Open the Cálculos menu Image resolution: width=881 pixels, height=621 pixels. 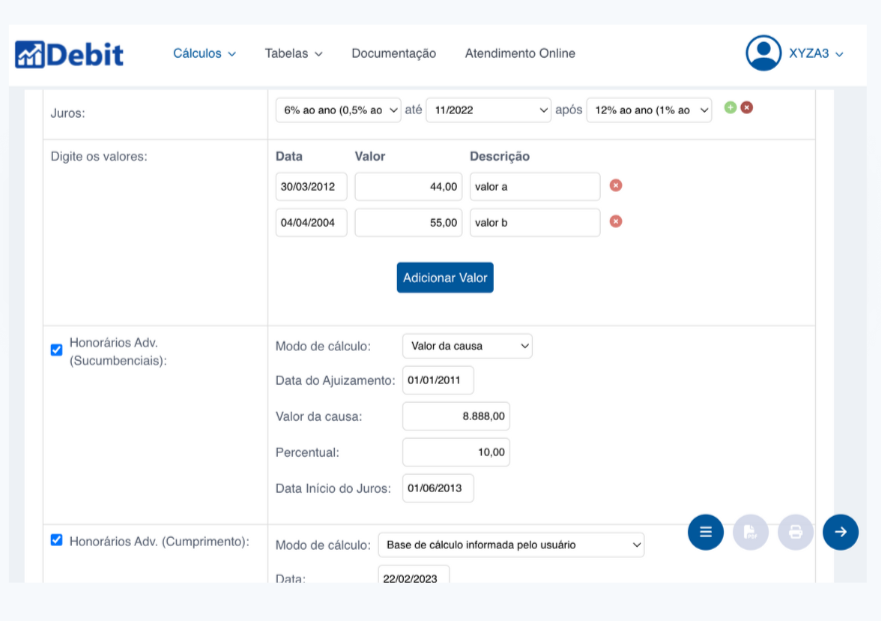coord(204,54)
